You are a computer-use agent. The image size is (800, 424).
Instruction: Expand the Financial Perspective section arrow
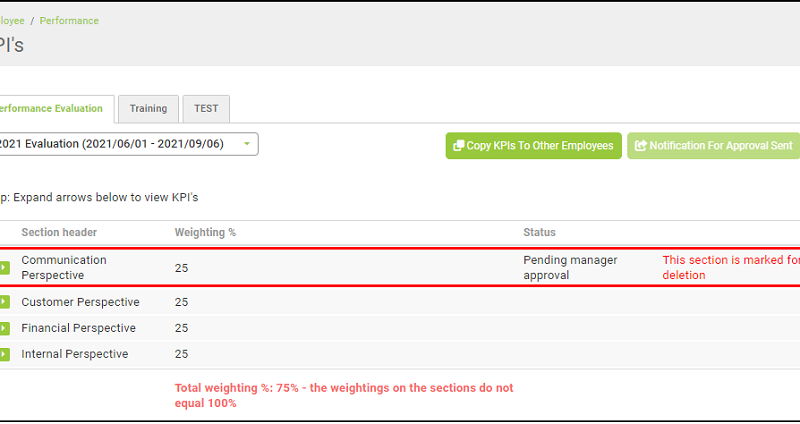(x=4, y=328)
